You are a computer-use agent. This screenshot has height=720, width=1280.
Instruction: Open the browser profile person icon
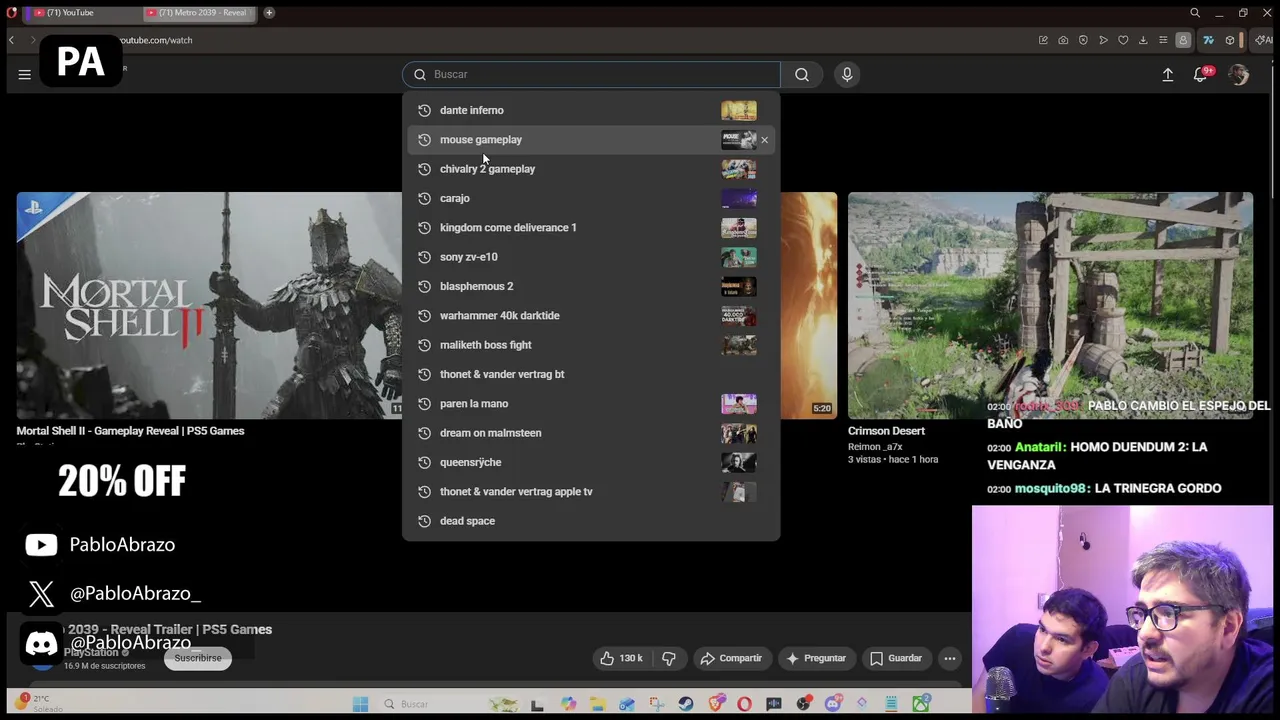point(1183,40)
